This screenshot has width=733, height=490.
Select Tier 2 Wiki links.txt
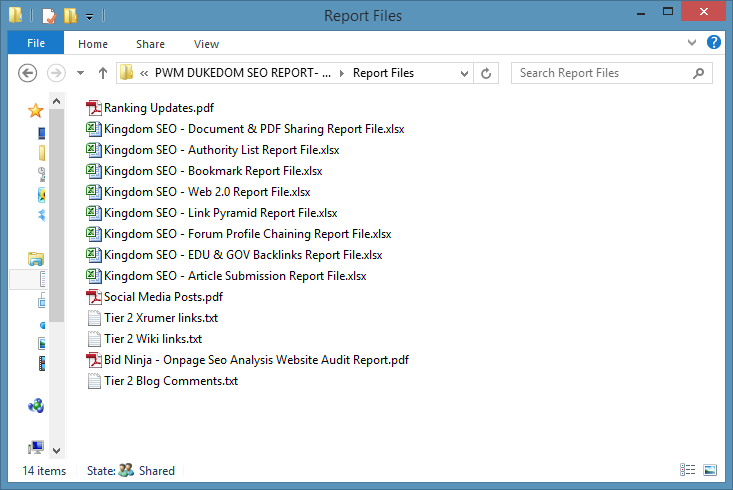(x=153, y=339)
